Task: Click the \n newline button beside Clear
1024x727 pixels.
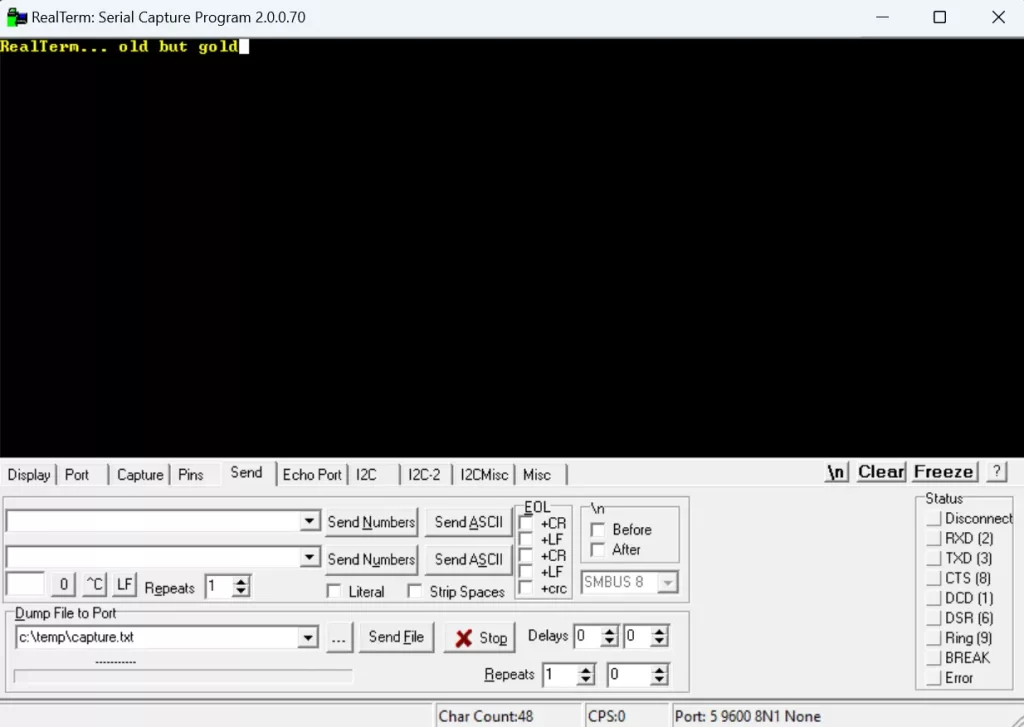Action: tap(837, 472)
